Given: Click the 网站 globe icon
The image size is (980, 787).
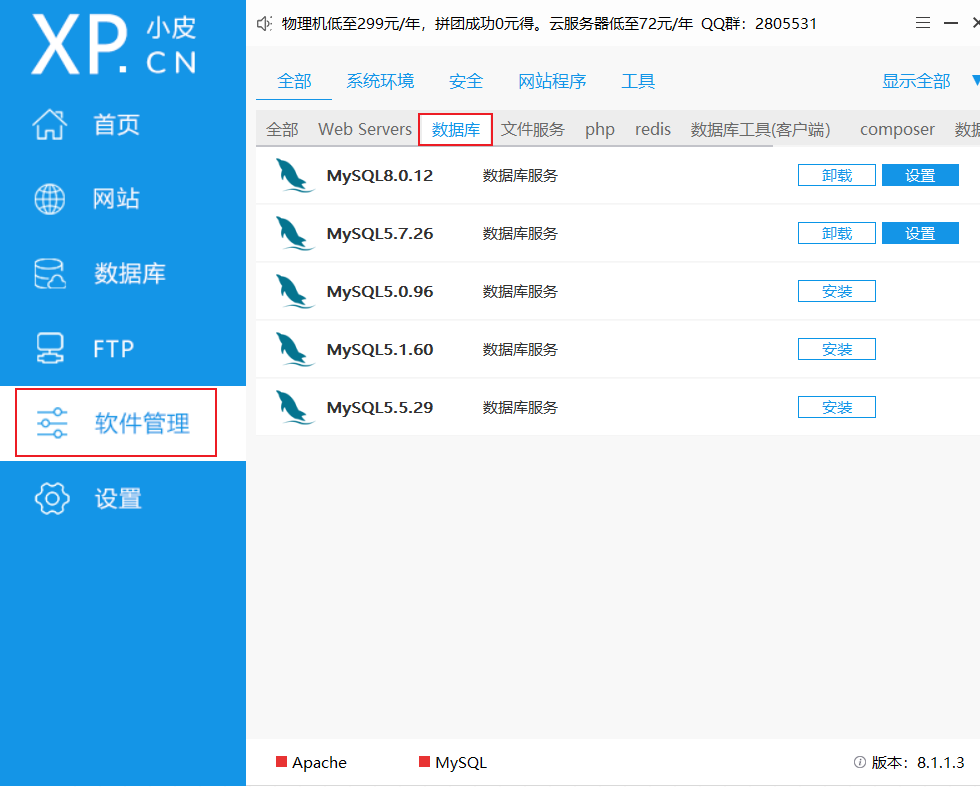Looking at the screenshot, I should pyautogui.click(x=50, y=199).
